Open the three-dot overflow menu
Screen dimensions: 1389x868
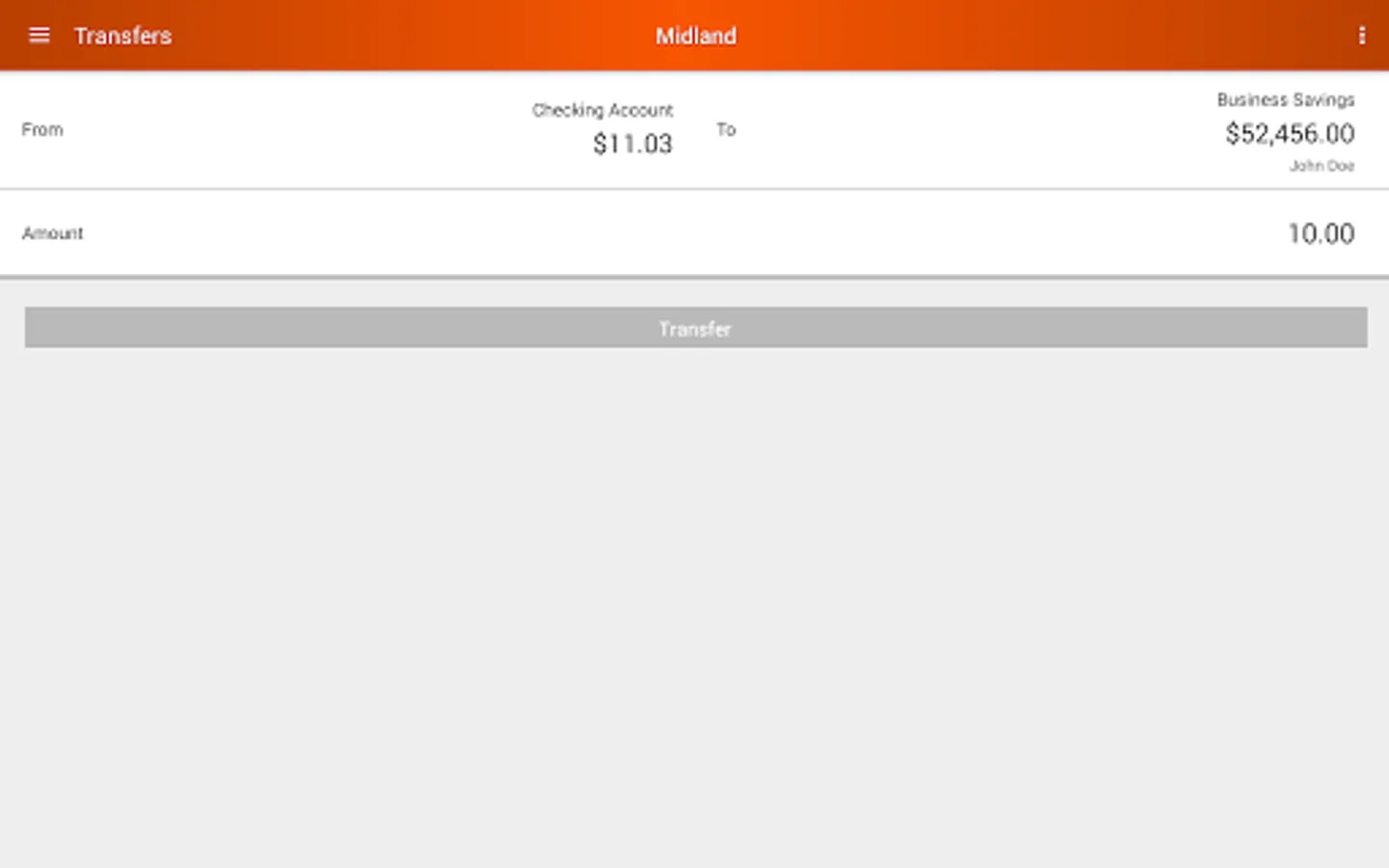pos(1361,36)
